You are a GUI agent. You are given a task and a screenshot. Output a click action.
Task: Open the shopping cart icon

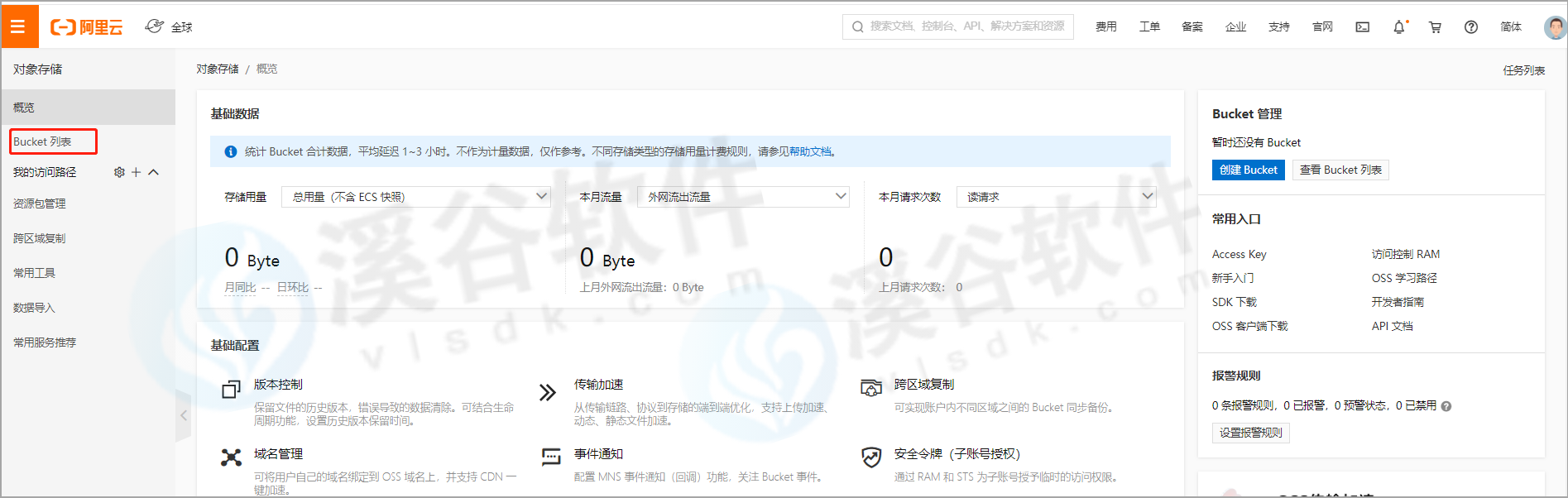click(x=1435, y=27)
